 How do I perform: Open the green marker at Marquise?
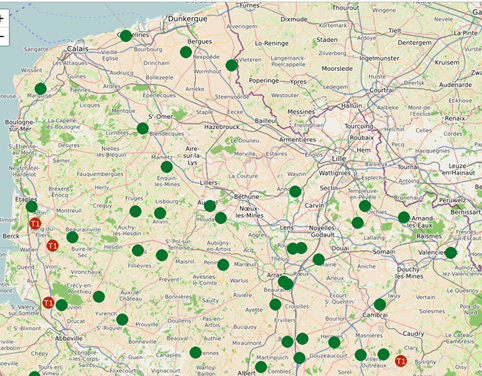coord(40,89)
